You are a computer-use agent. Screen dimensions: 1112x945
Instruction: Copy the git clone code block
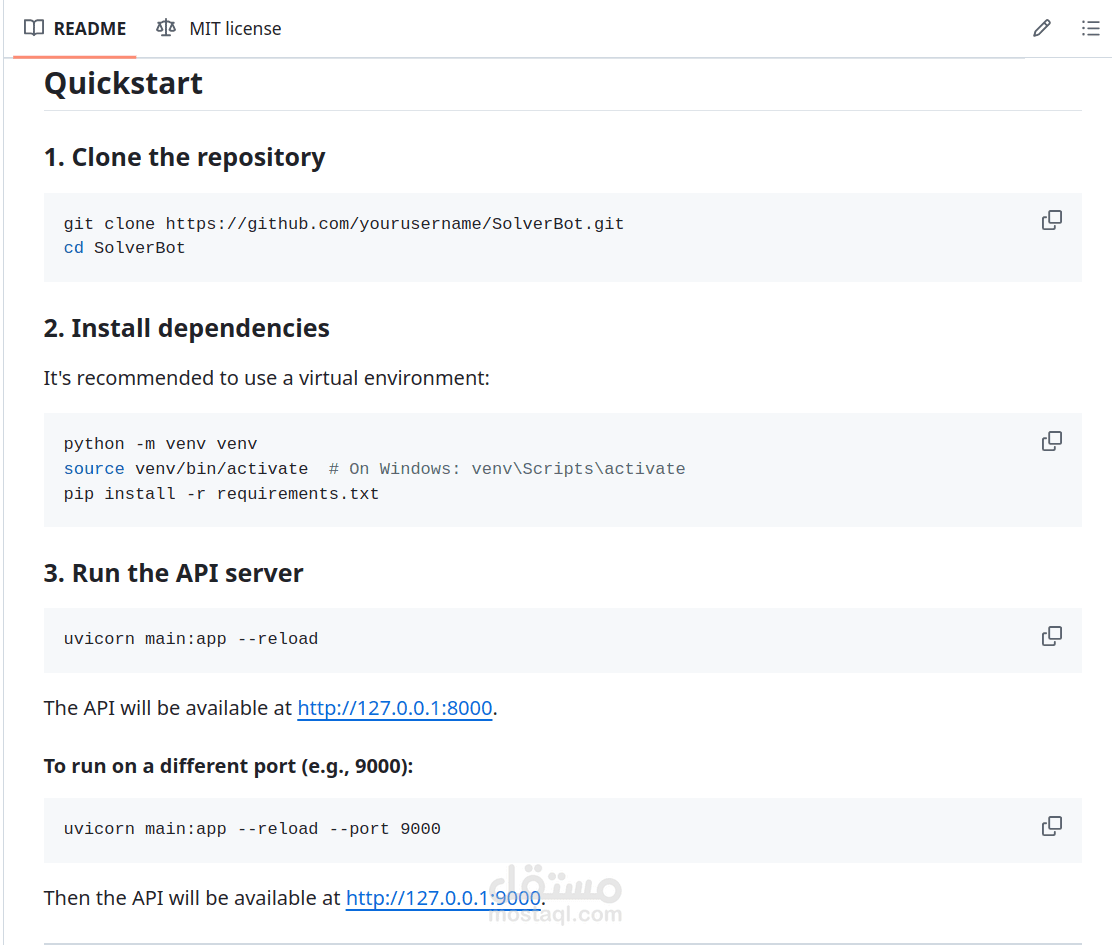point(1052,220)
